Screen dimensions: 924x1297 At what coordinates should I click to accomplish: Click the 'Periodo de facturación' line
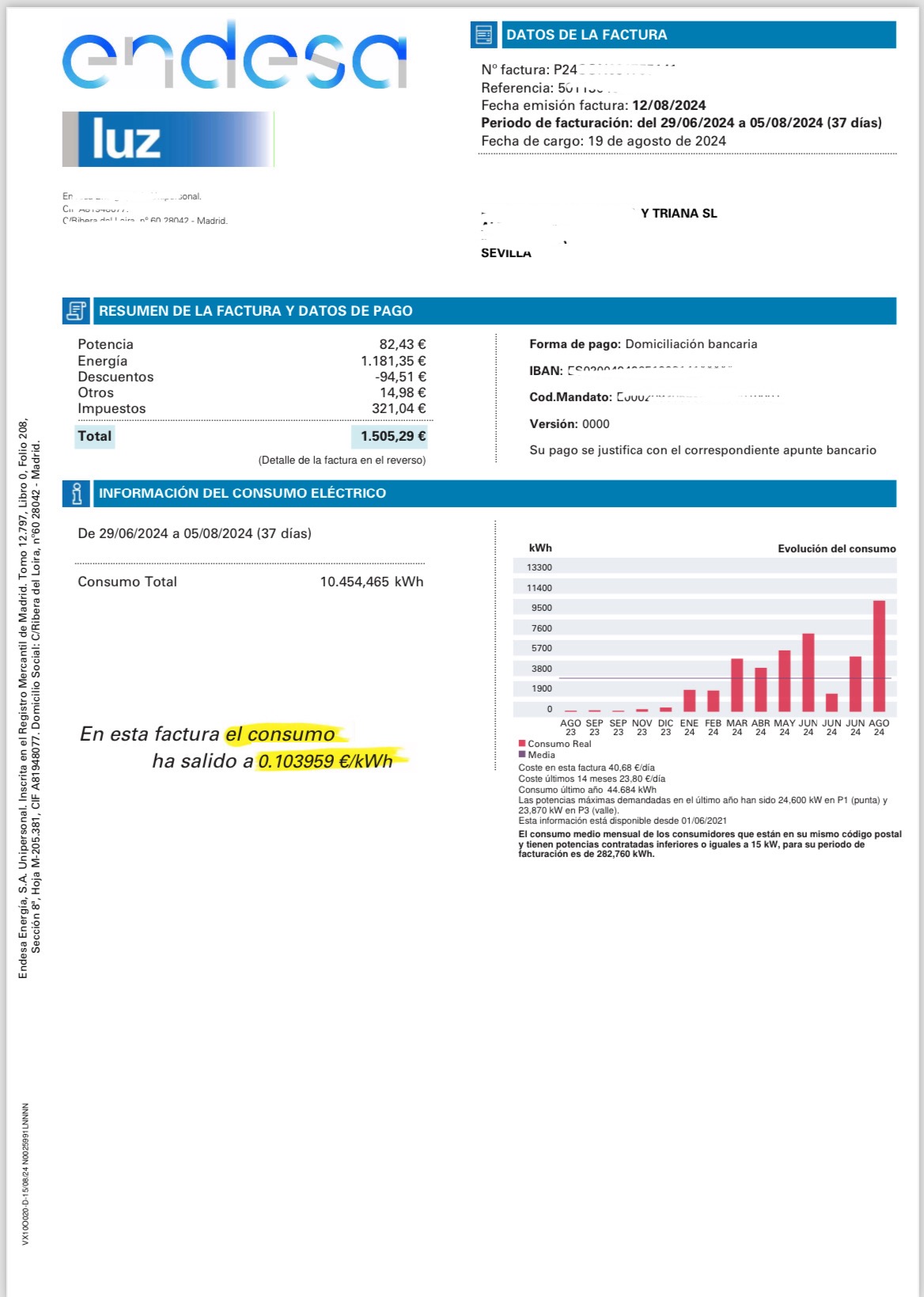tap(681, 123)
